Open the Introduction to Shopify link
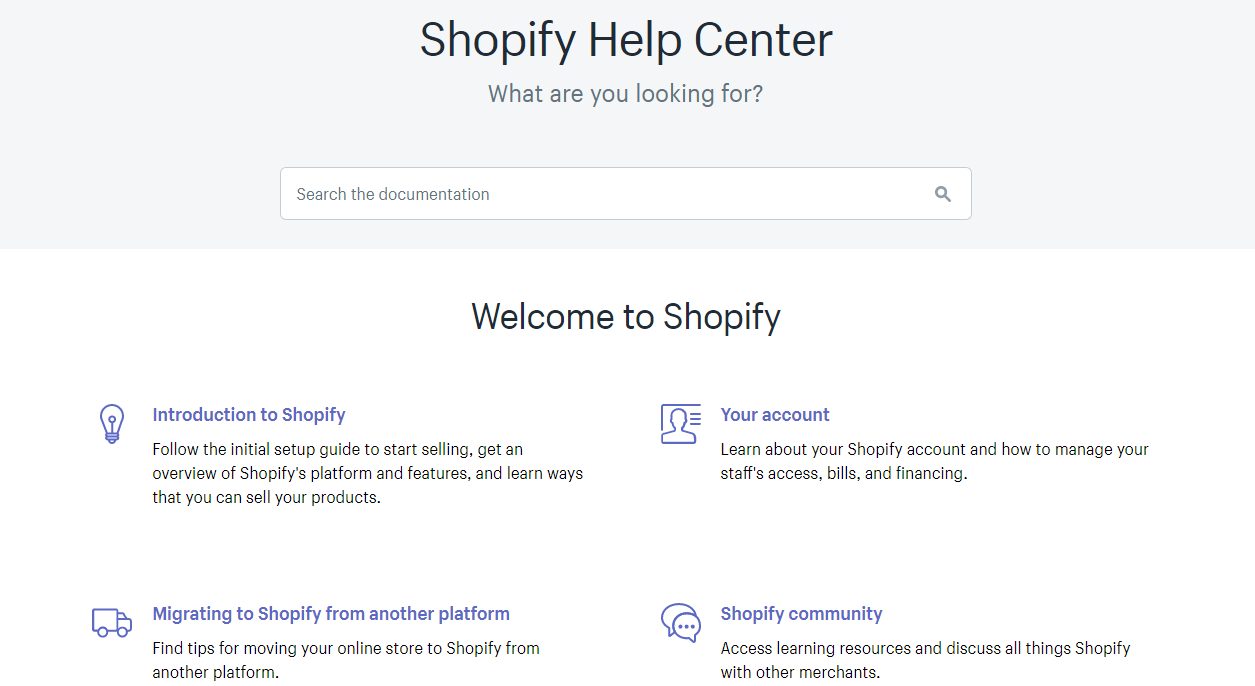This screenshot has width=1255, height=686. [x=249, y=415]
